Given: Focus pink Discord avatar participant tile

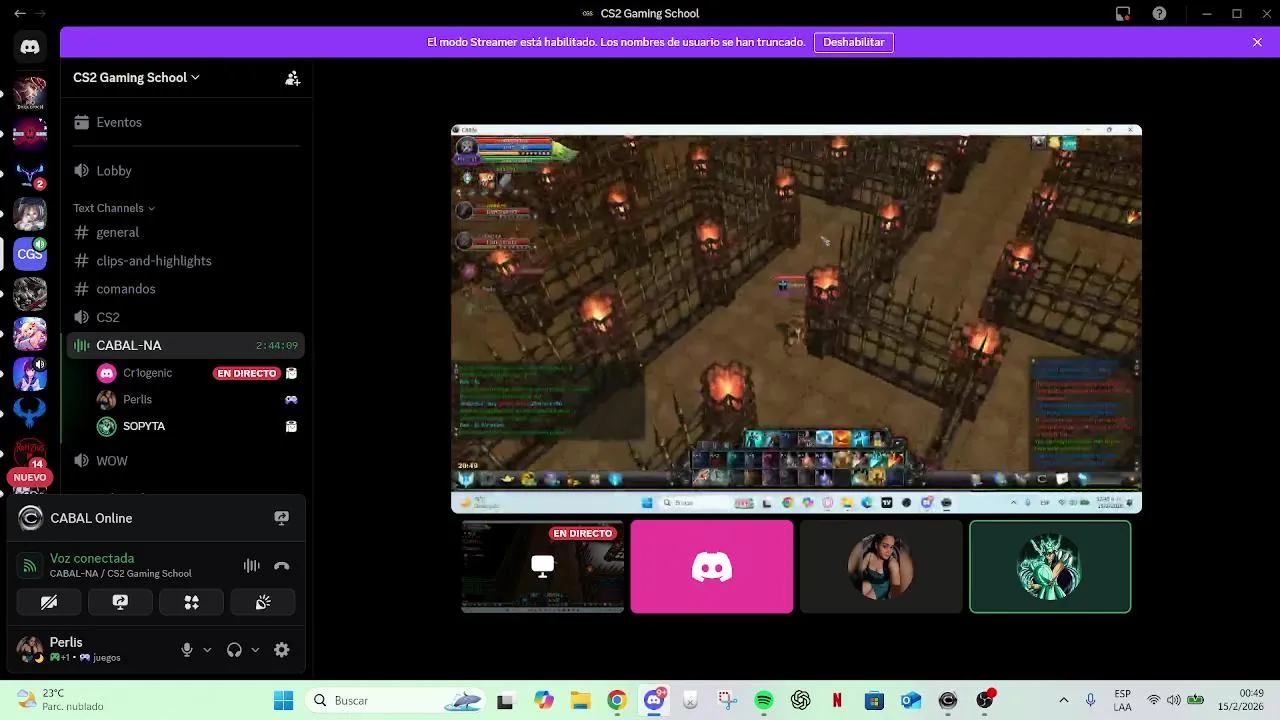Looking at the screenshot, I should 712,566.
